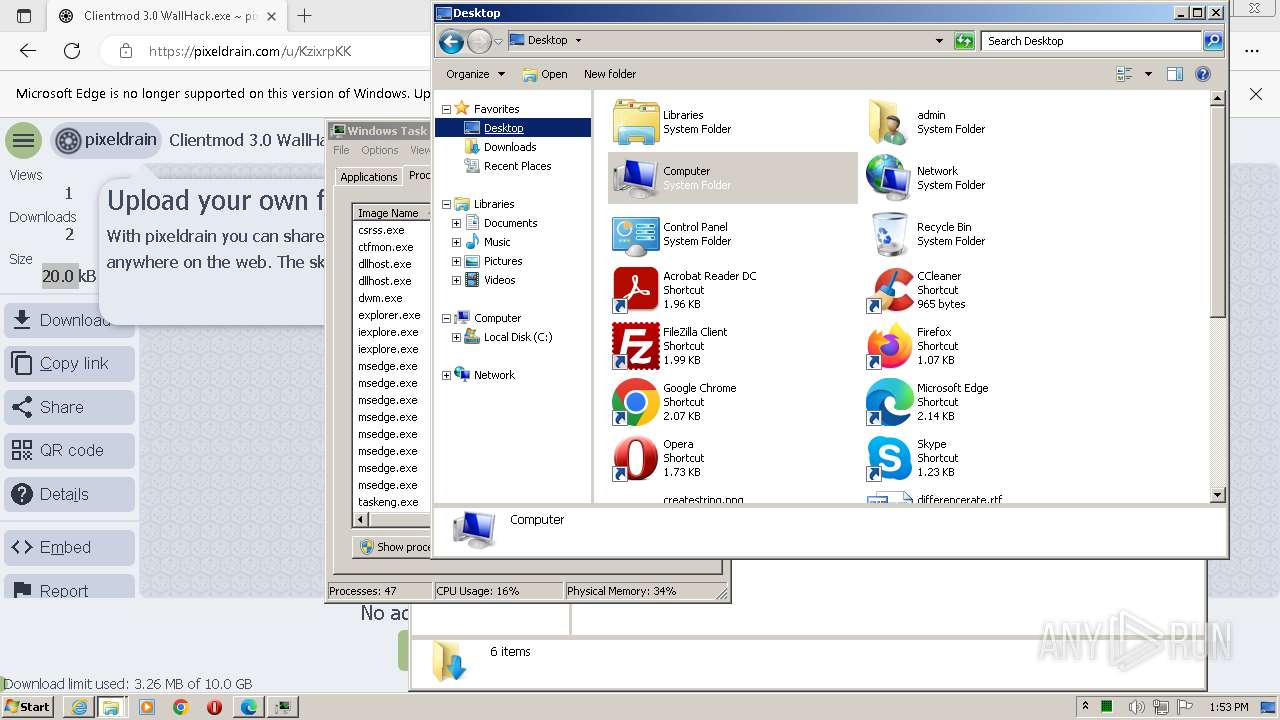Click New folder in Explorer toolbar

pos(610,74)
